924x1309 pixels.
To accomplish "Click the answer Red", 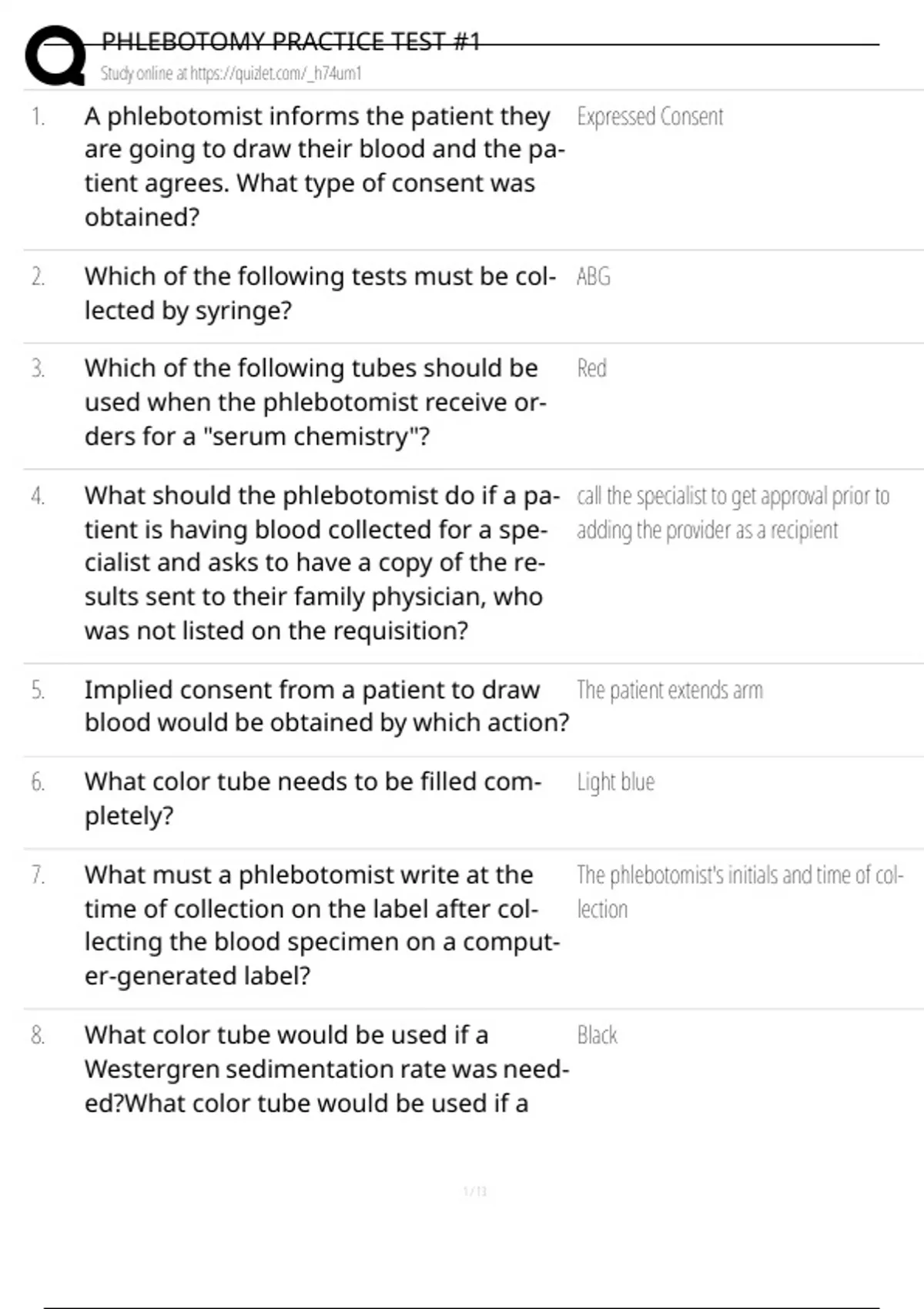I will (592, 368).
